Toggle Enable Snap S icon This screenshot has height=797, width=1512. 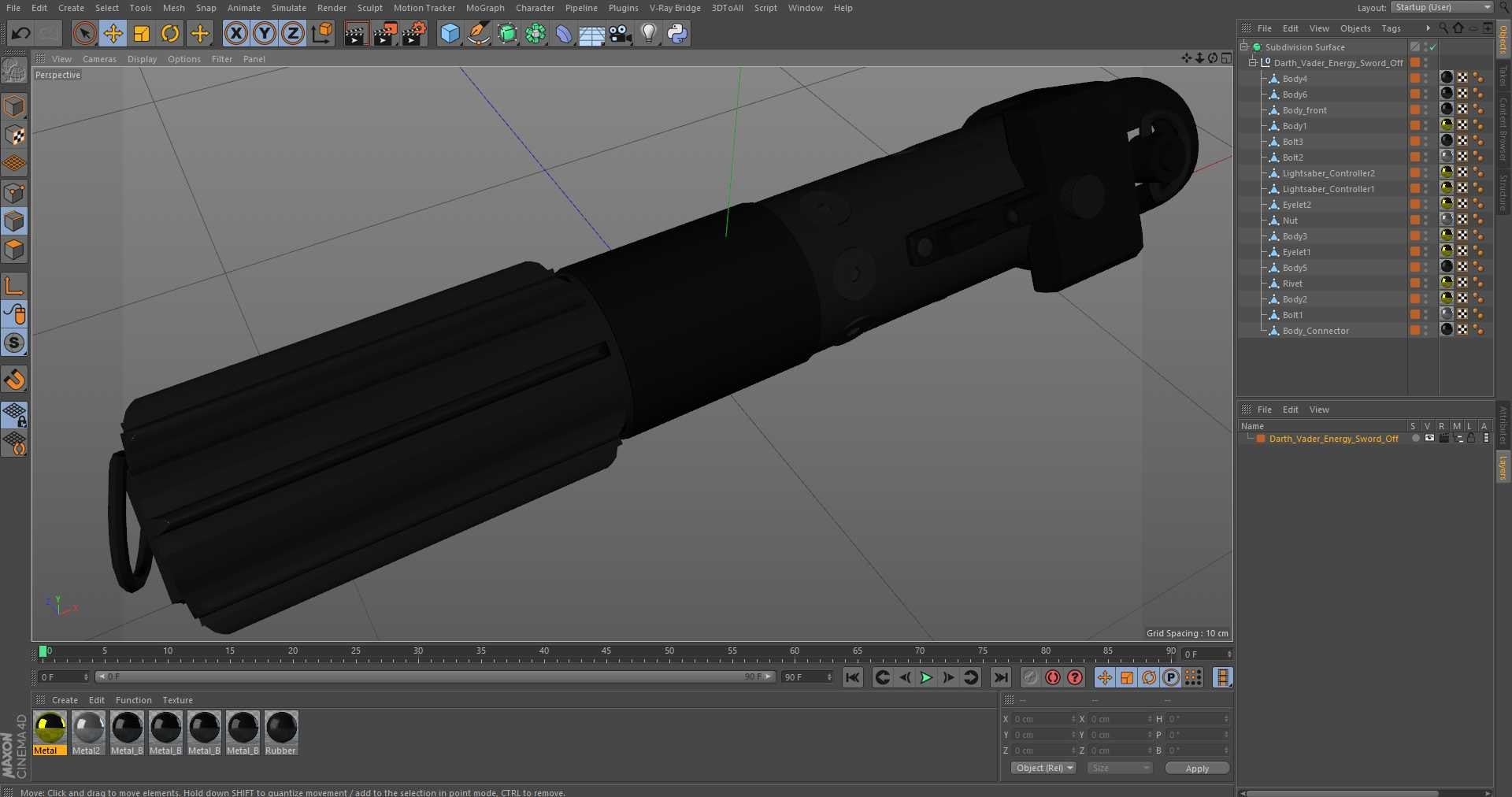pos(14,343)
